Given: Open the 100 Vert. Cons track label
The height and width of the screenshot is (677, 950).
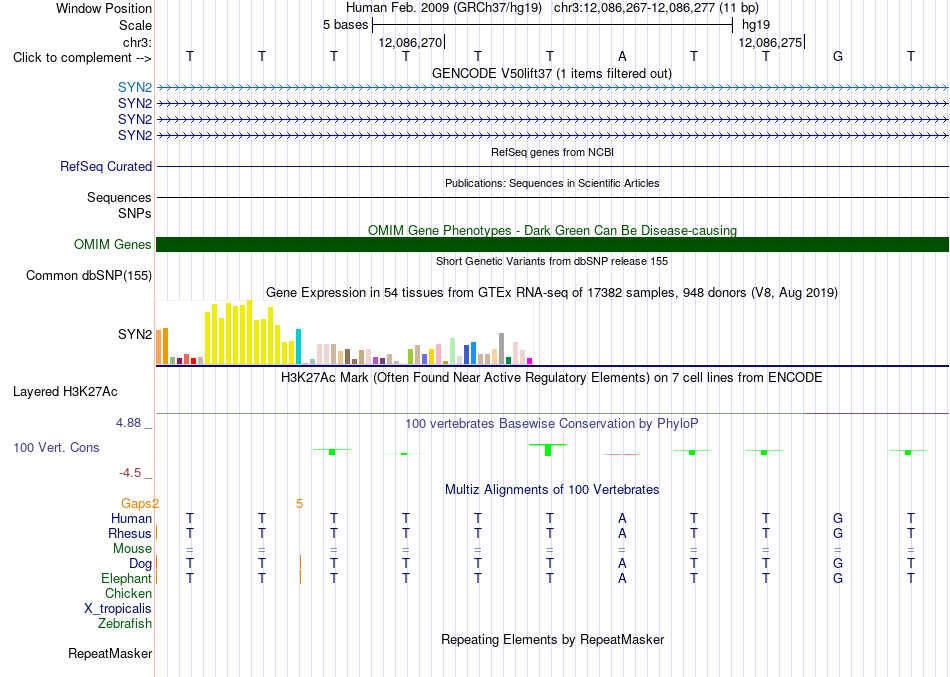Looking at the screenshot, I should click(56, 447).
